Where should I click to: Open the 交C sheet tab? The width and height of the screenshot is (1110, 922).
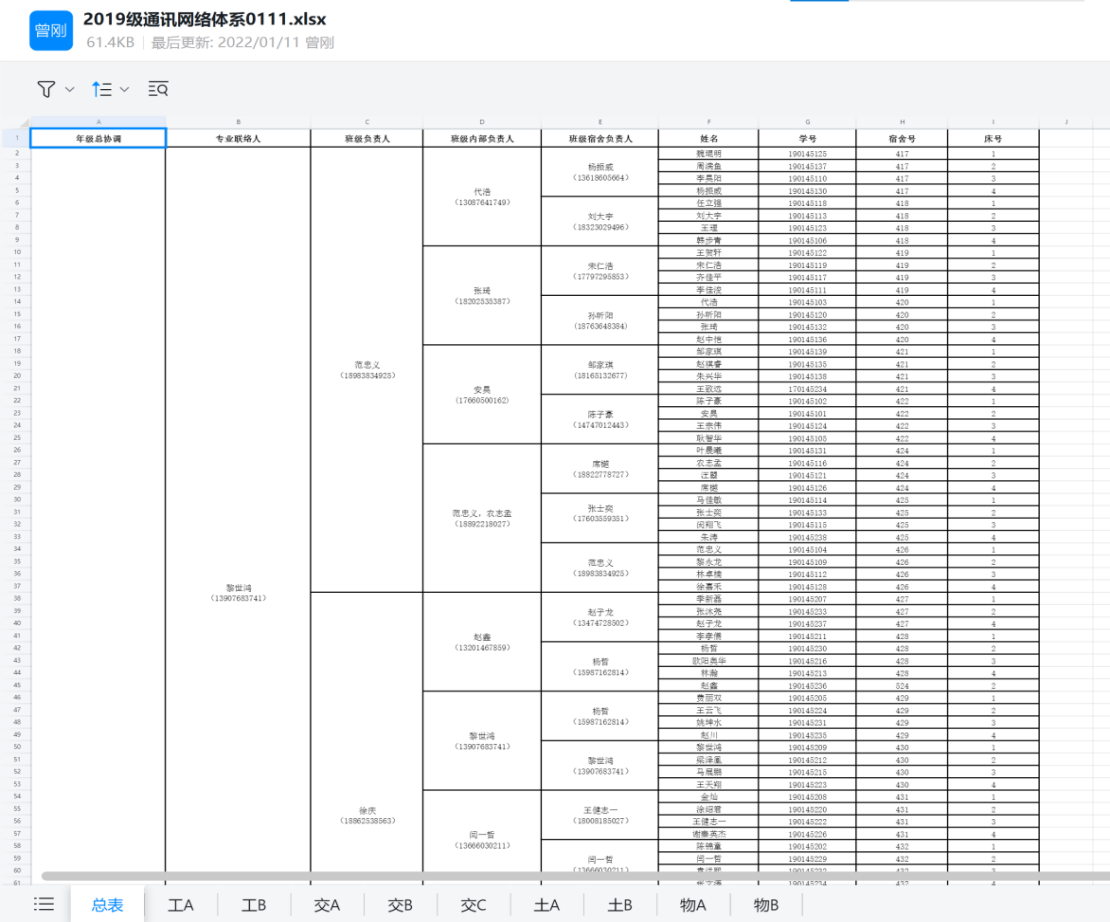pyautogui.click(x=473, y=905)
